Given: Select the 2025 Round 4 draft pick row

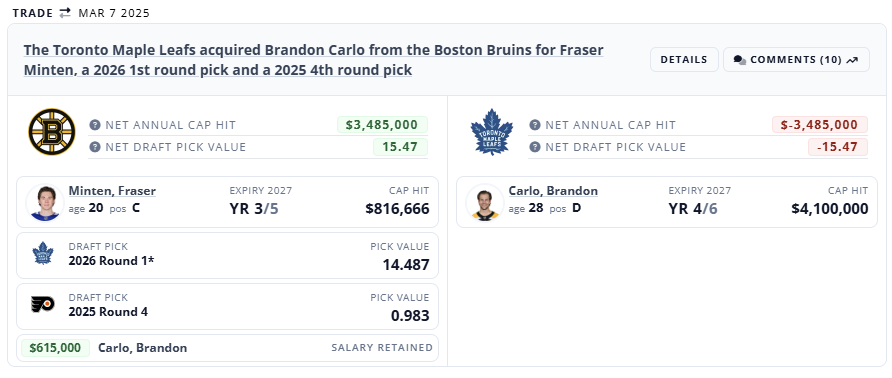Looking at the screenshot, I should point(228,306).
